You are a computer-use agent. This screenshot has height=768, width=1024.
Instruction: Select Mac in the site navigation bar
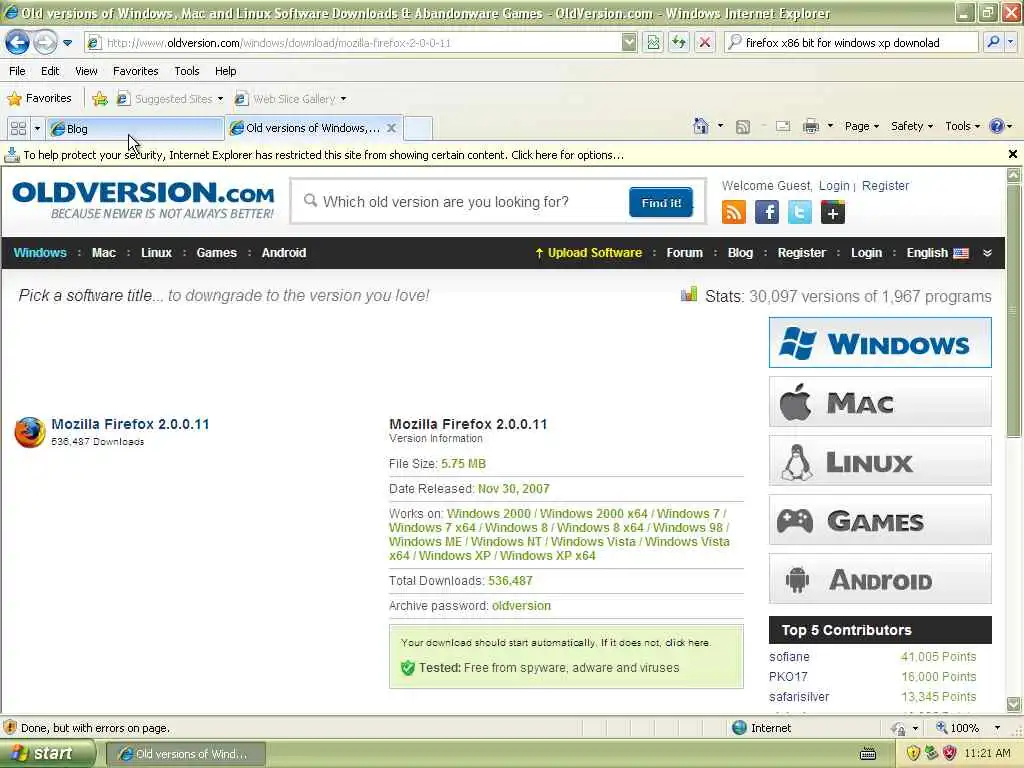pyautogui.click(x=104, y=253)
